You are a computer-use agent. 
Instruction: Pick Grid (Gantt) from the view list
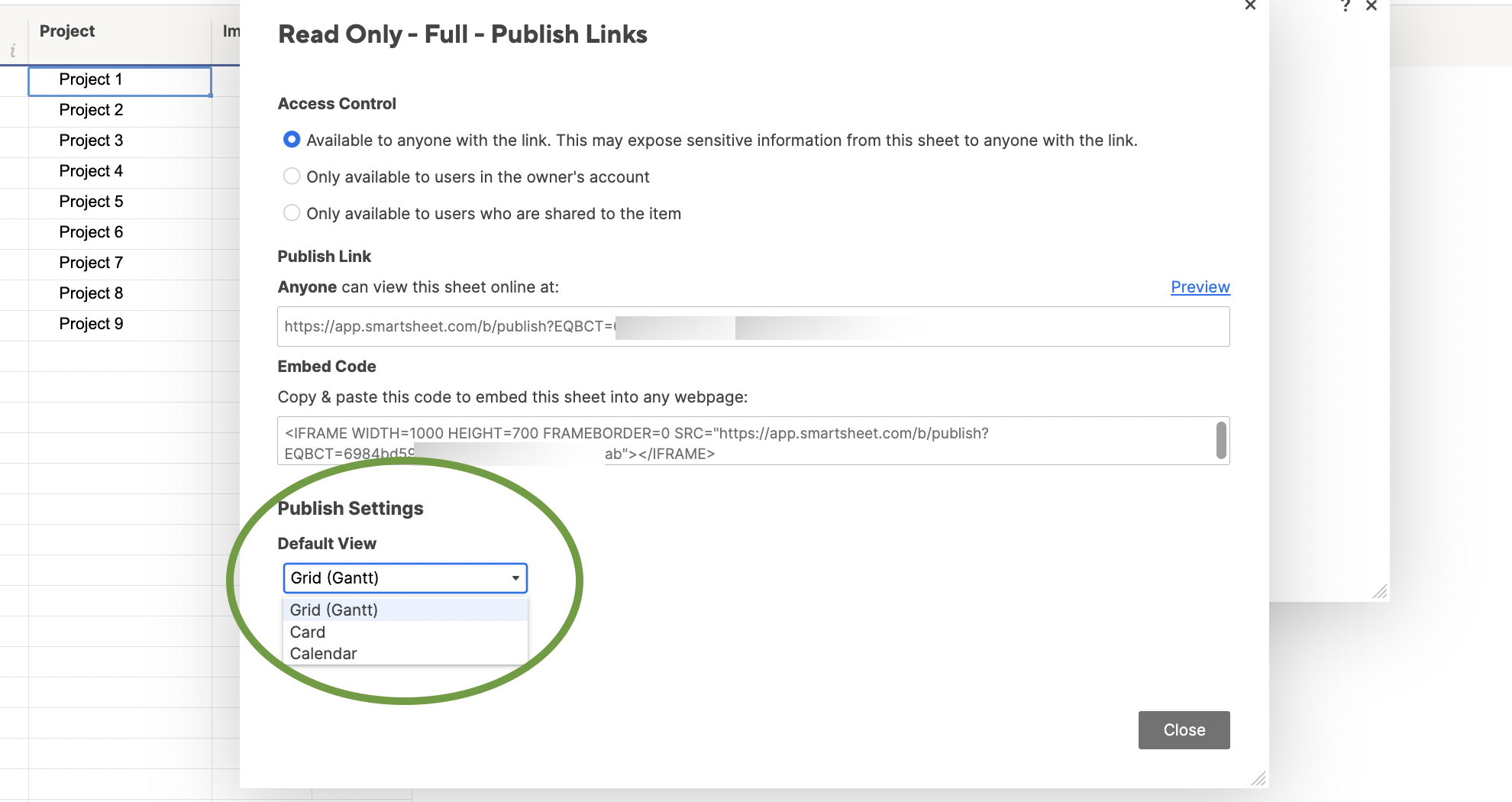(405, 610)
